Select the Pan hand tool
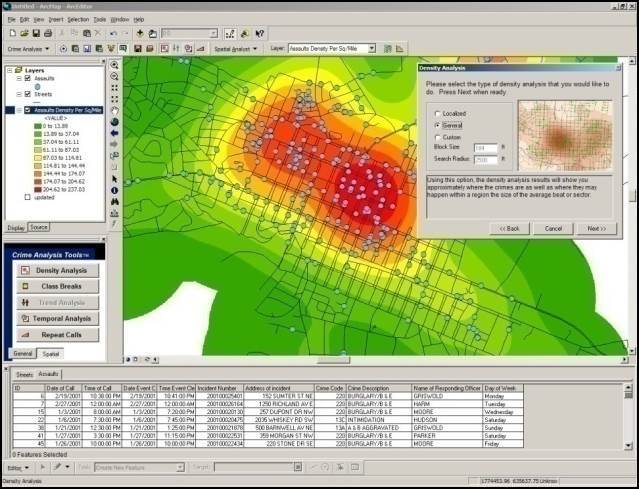 [x=115, y=111]
